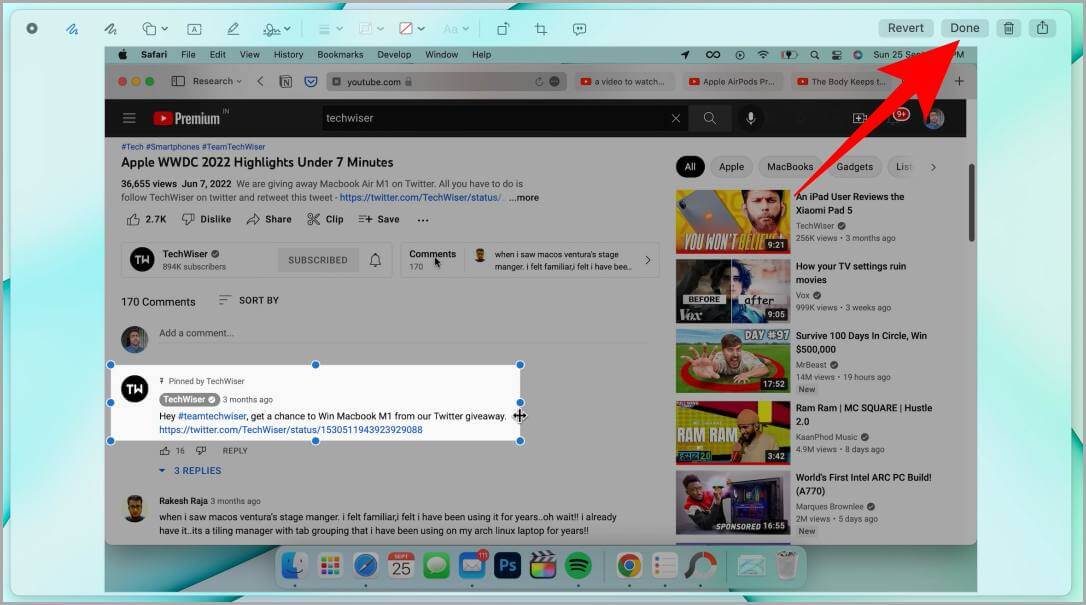Toggle the SUBSCRIBED button
1086x605 pixels.
318,260
